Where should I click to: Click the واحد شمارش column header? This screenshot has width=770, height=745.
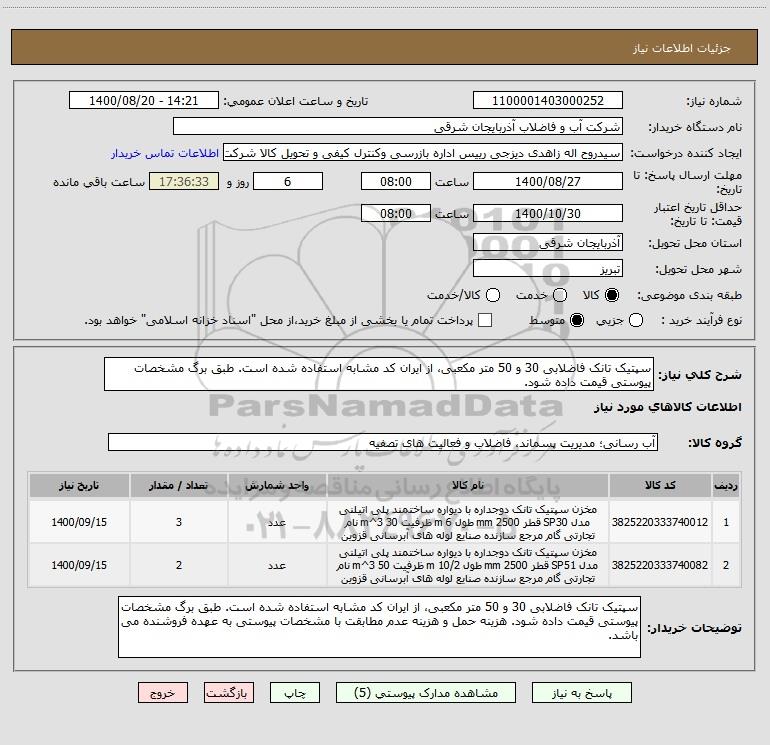point(277,485)
